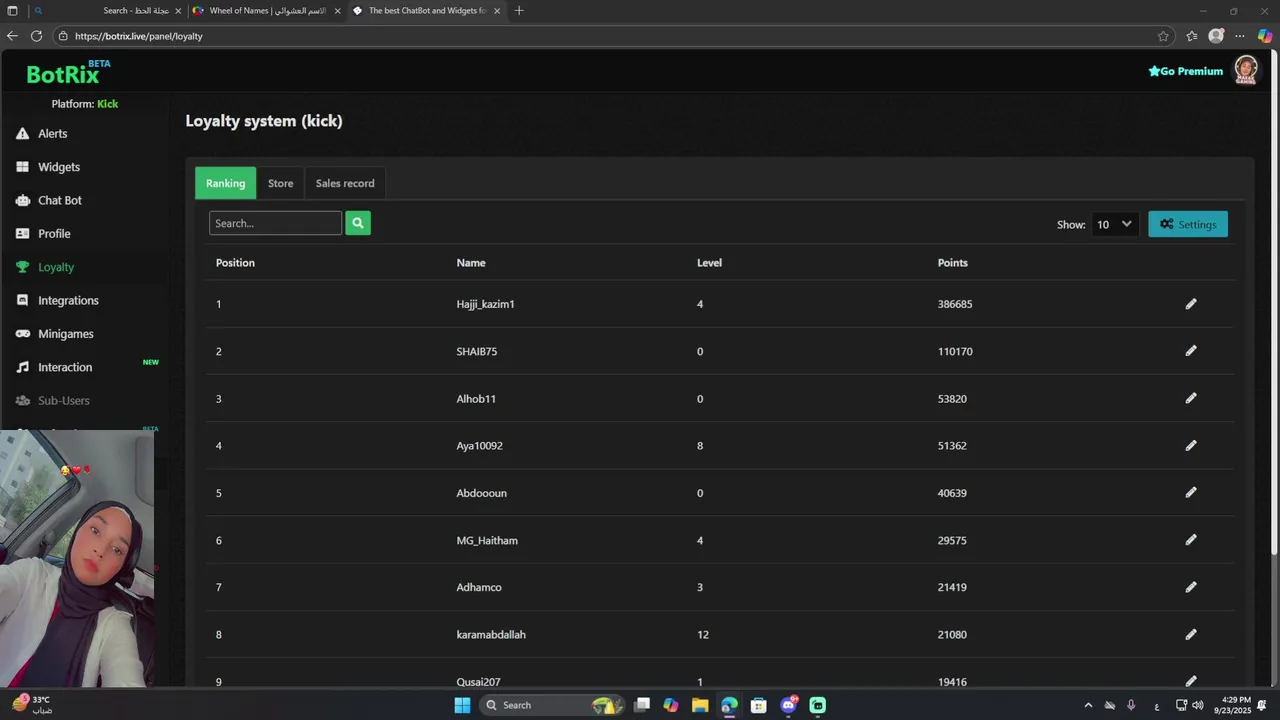The height and width of the screenshot is (720, 1280).
Task: Click the Level column header
Action: [x=709, y=263]
